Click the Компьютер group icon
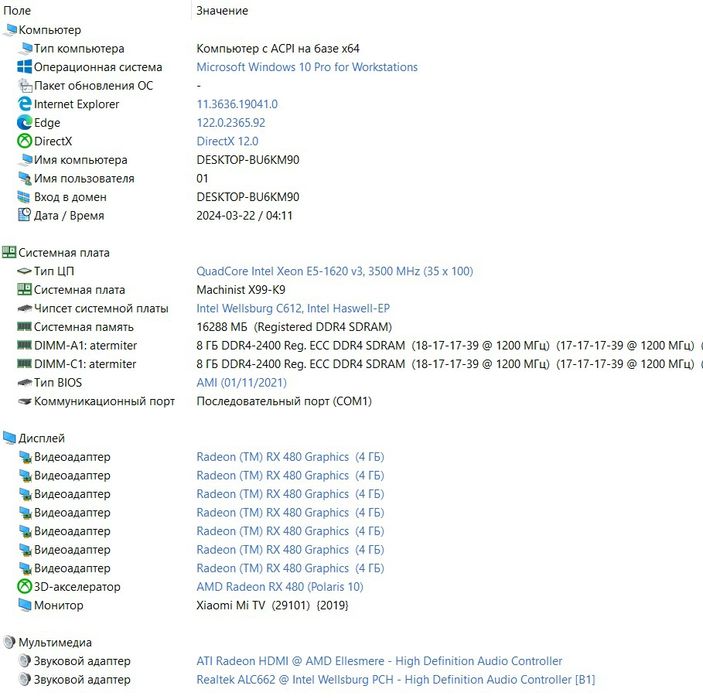This screenshot has height=699, width=703. [9, 30]
